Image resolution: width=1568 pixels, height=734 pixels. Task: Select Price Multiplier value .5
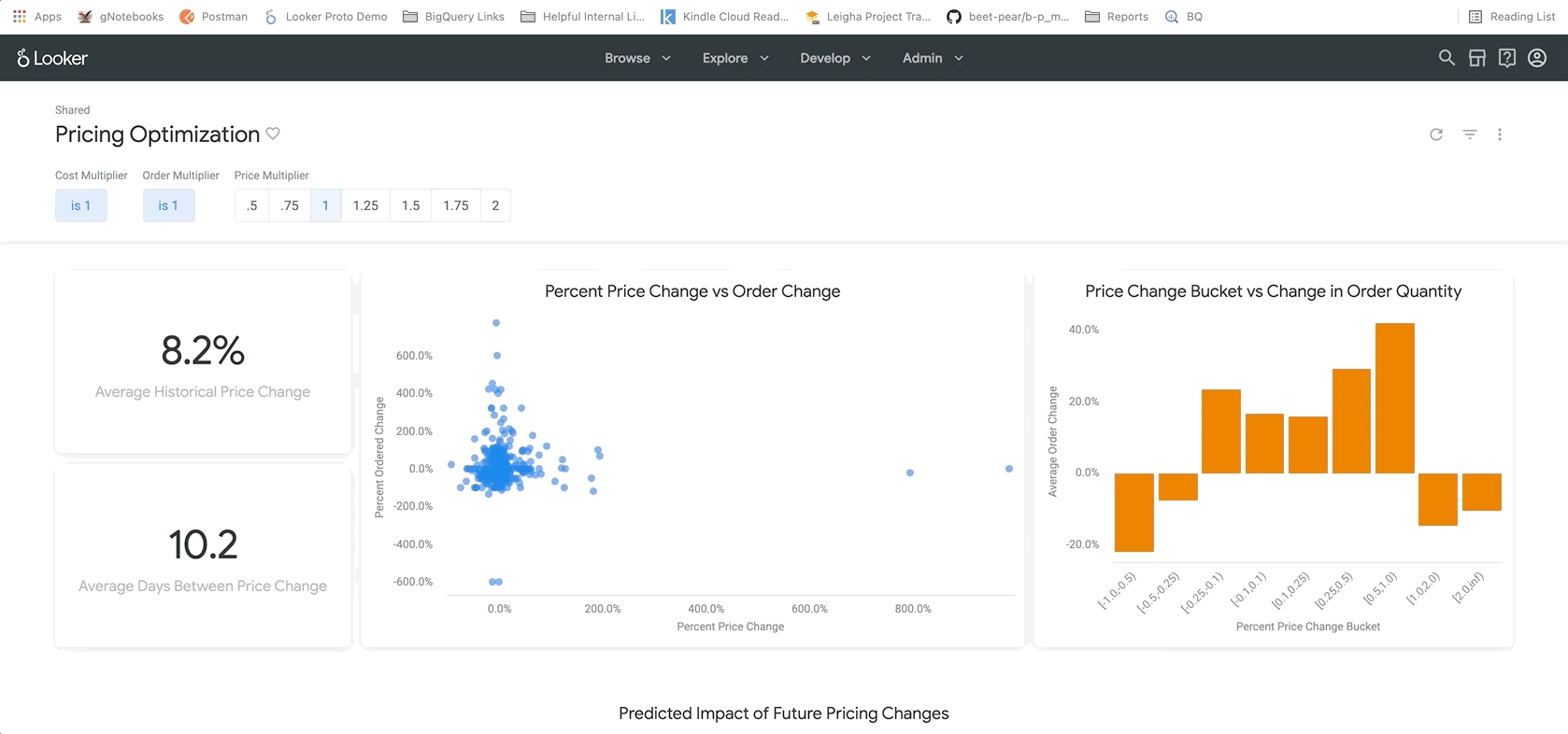251,205
